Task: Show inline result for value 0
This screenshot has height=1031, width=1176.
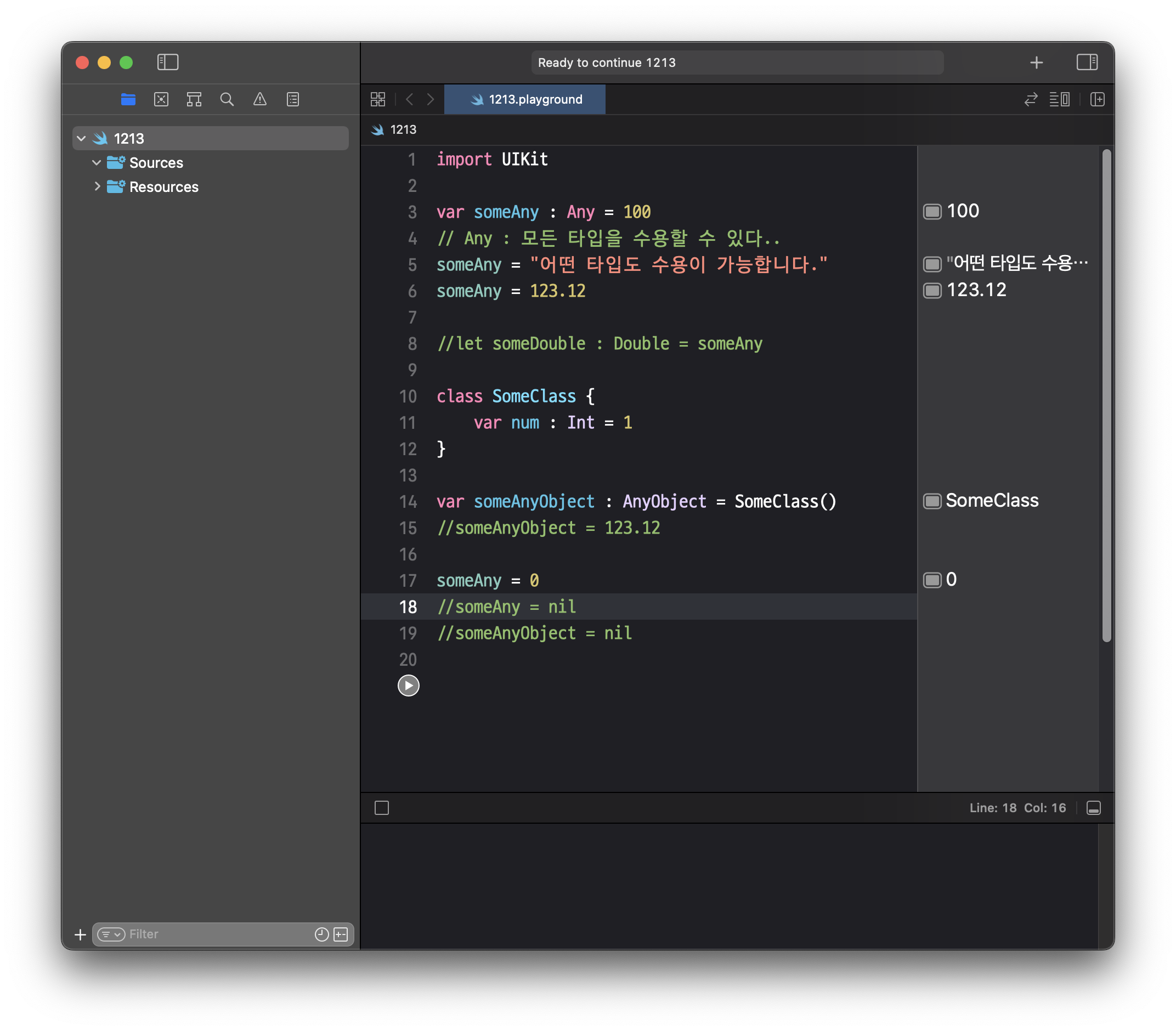Action: point(932,579)
